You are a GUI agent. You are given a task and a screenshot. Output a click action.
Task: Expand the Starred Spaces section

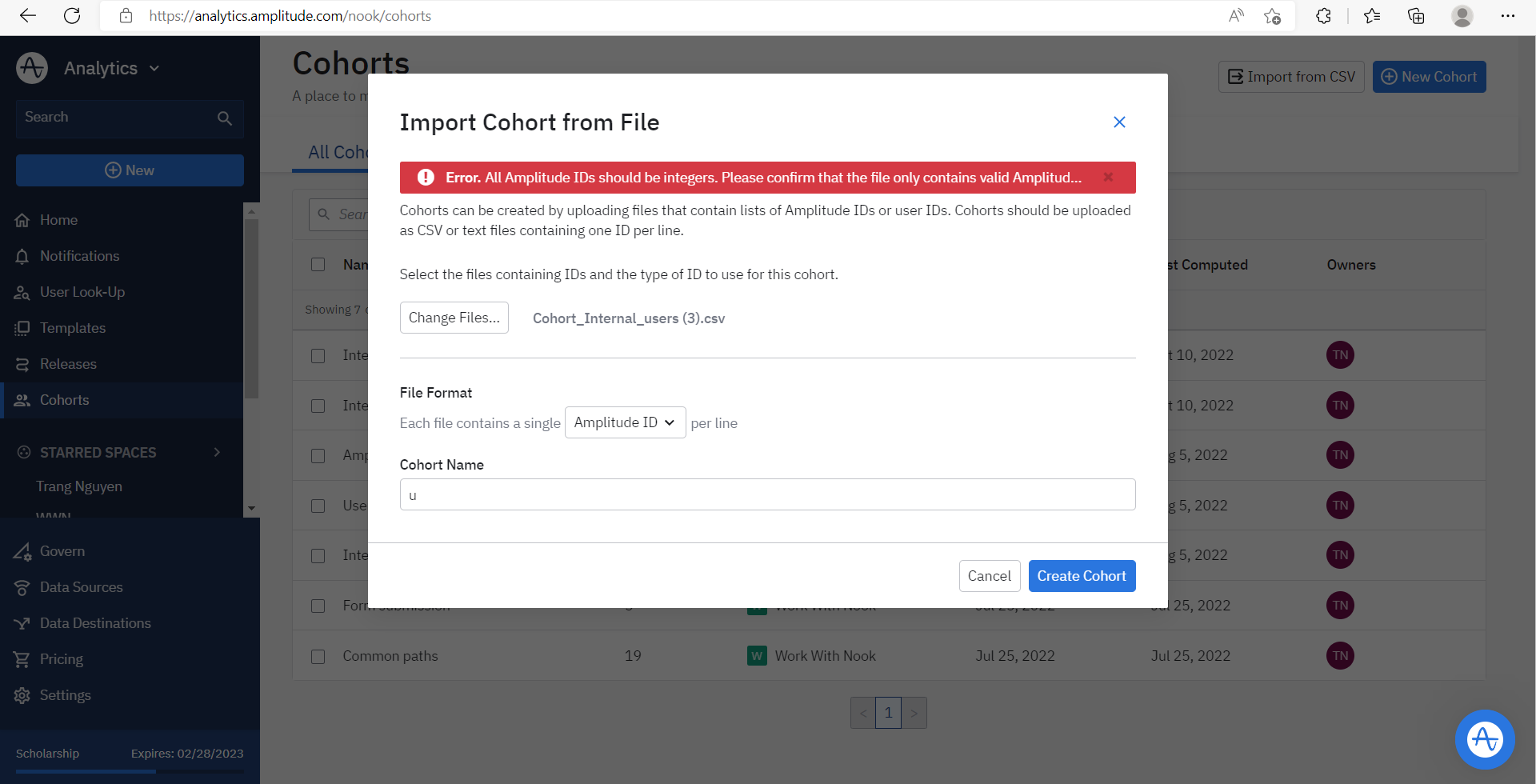[217, 452]
